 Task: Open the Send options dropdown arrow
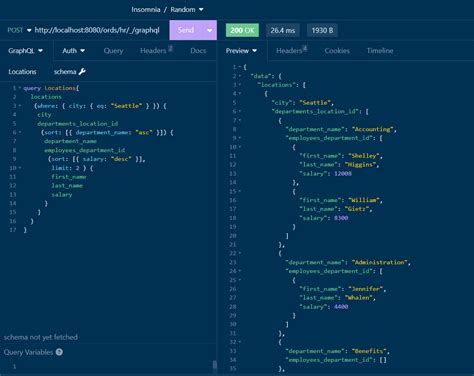pyautogui.click(x=210, y=30)
